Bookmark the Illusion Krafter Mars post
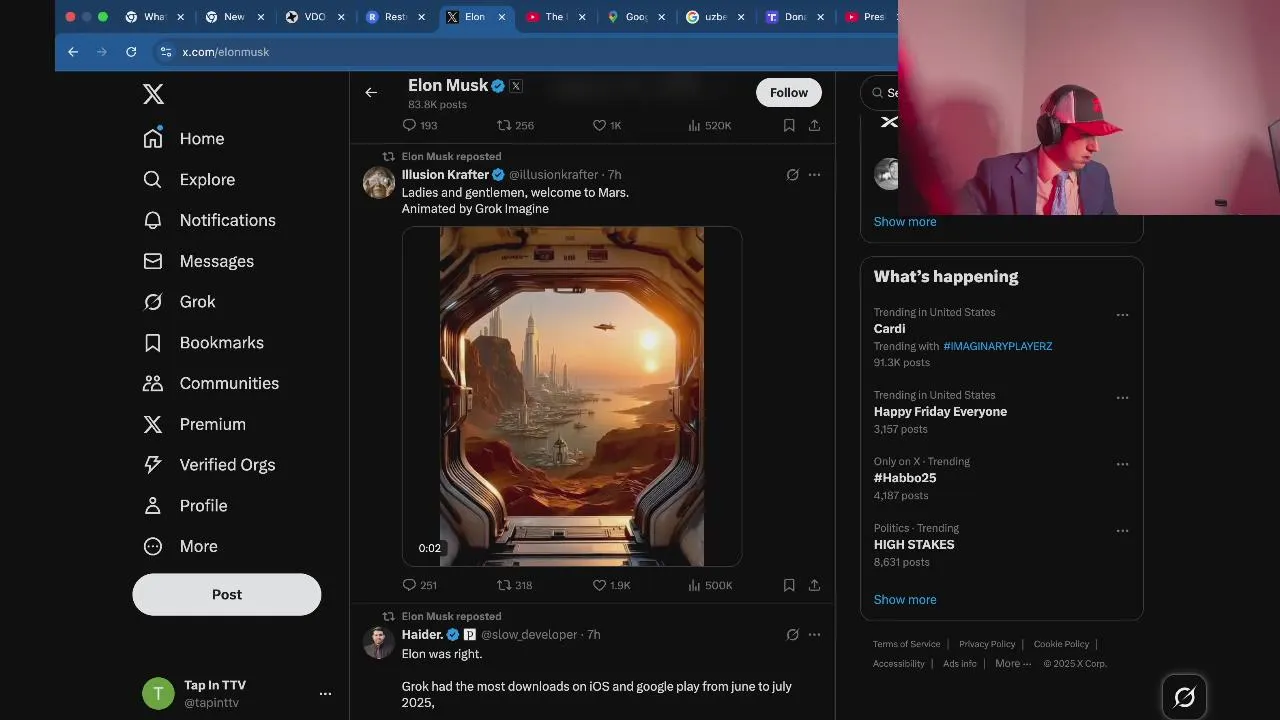Image resolution: width=1280 pixels, height=720 pixels. 789,585
